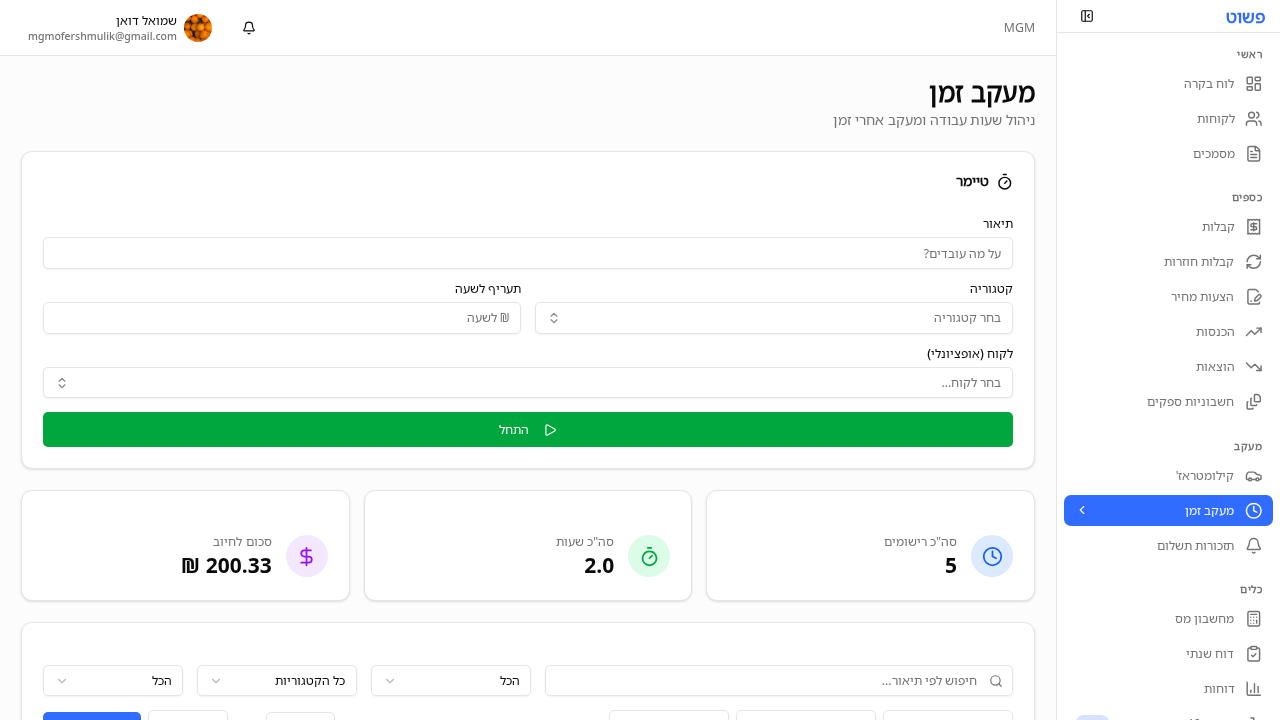This screenshot has width=1280, height=720.
Task: Click the תזכורות תשלום payment reminders icon
Action: pos(1254,545)
